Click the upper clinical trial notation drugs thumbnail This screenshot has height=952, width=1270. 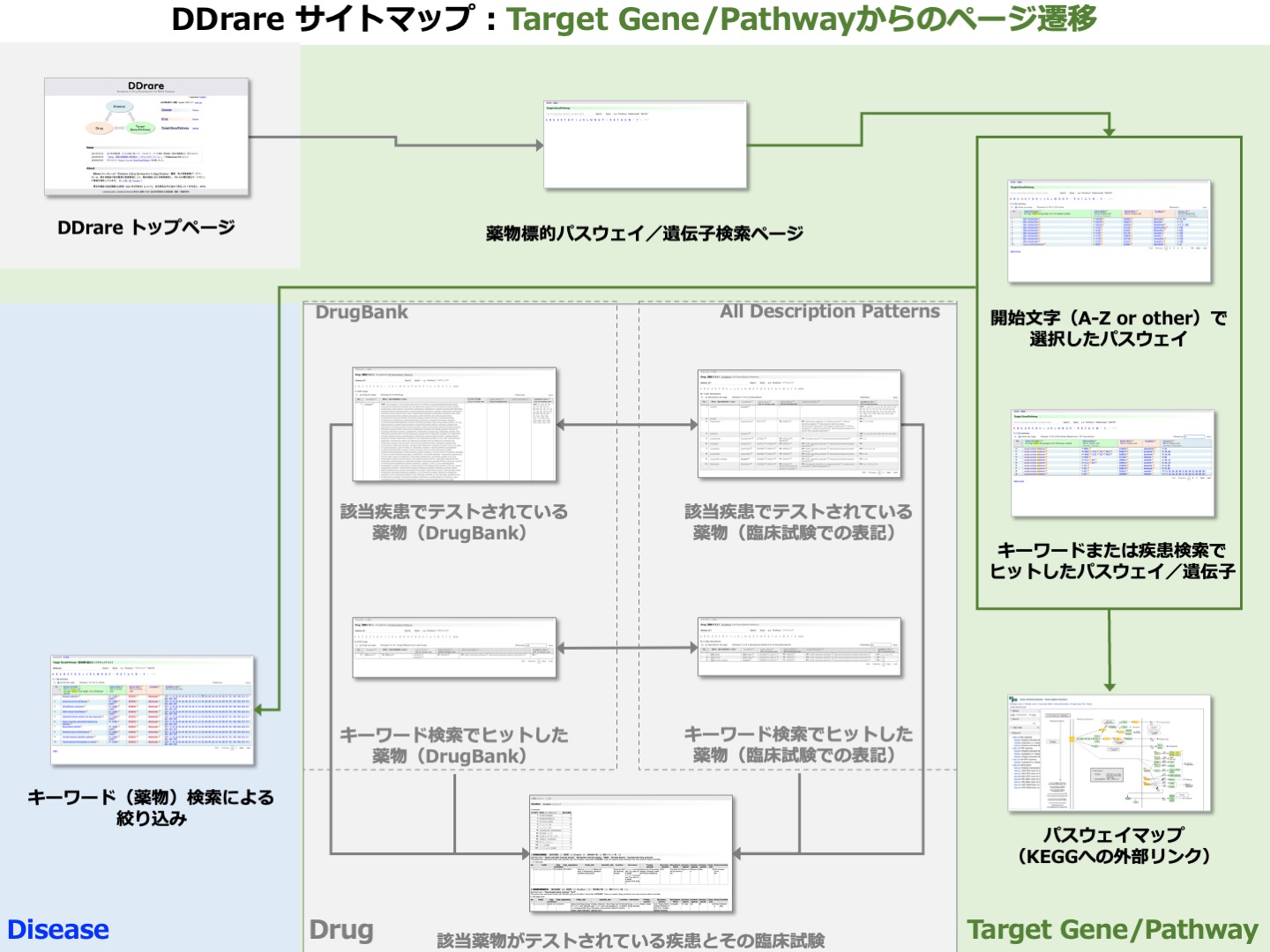799,424
